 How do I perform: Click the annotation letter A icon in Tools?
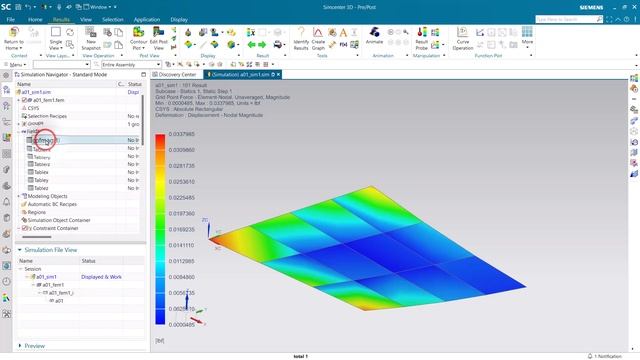[343, 33]
